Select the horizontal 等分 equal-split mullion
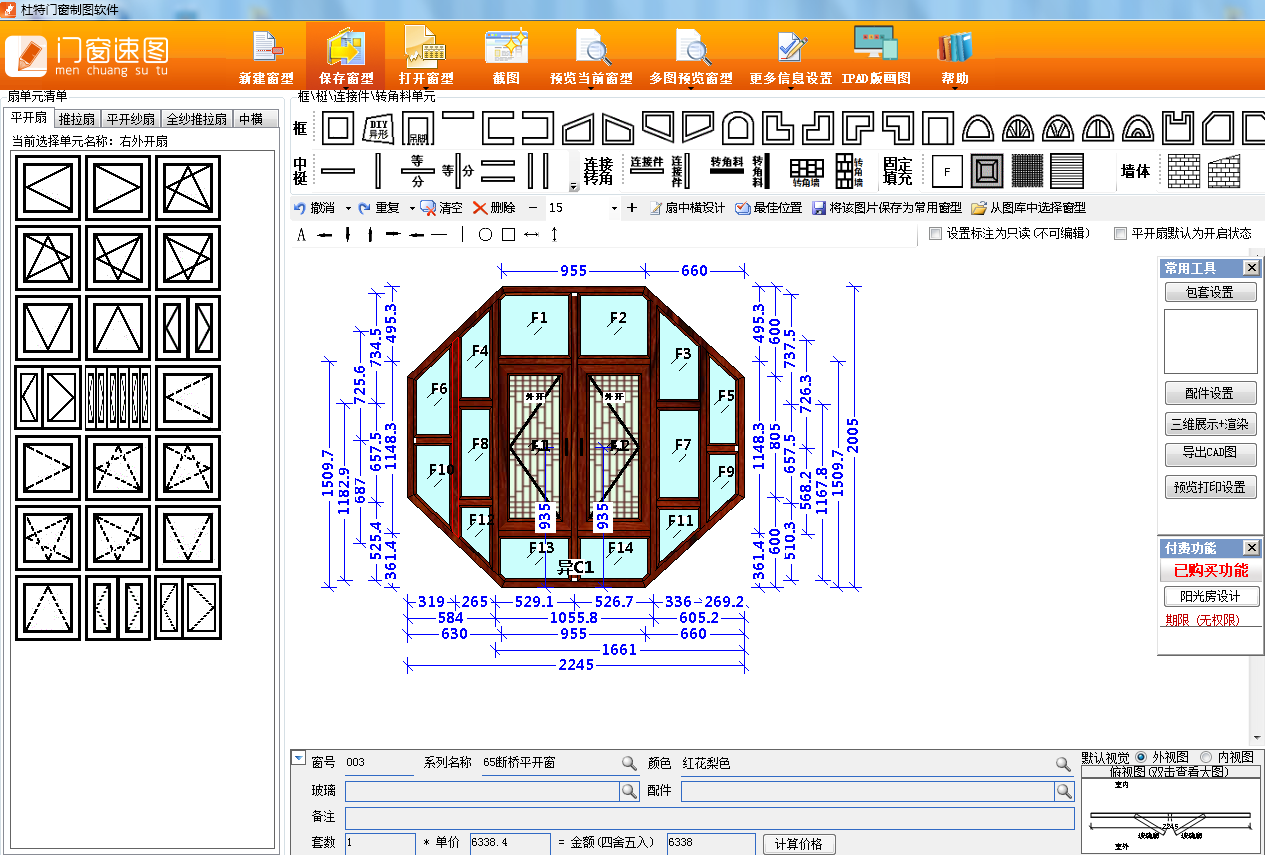The image size is (1265, 855). (x=418, y=171)
